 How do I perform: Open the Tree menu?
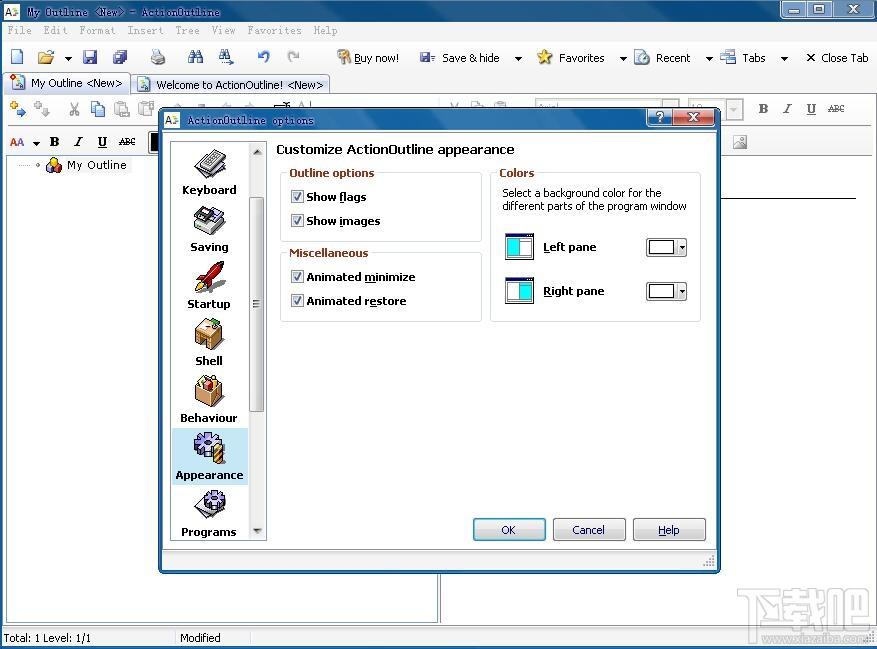pos(187,30)
